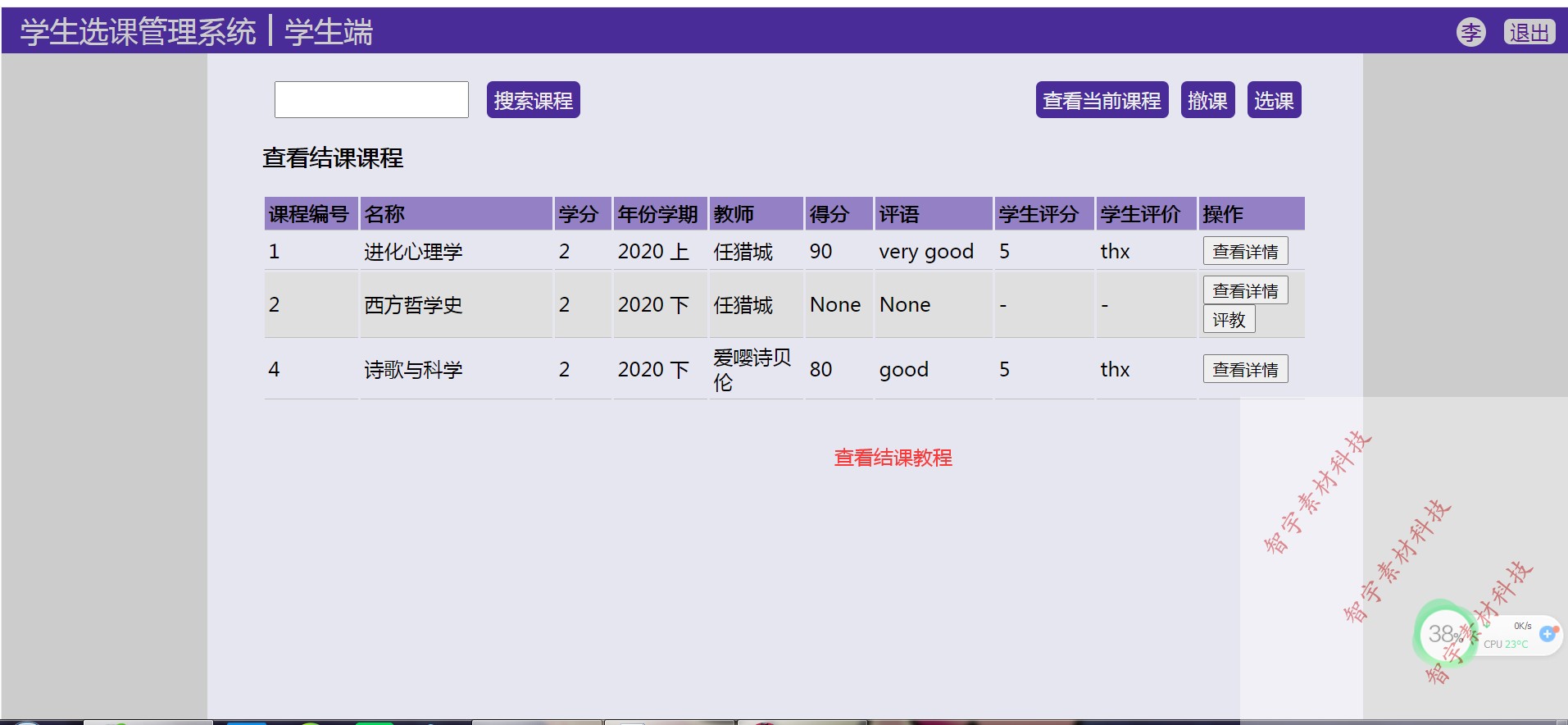Click the 退出 logout button
This screenshot has width=1568, height=725.
click(x=1529, y=32)
